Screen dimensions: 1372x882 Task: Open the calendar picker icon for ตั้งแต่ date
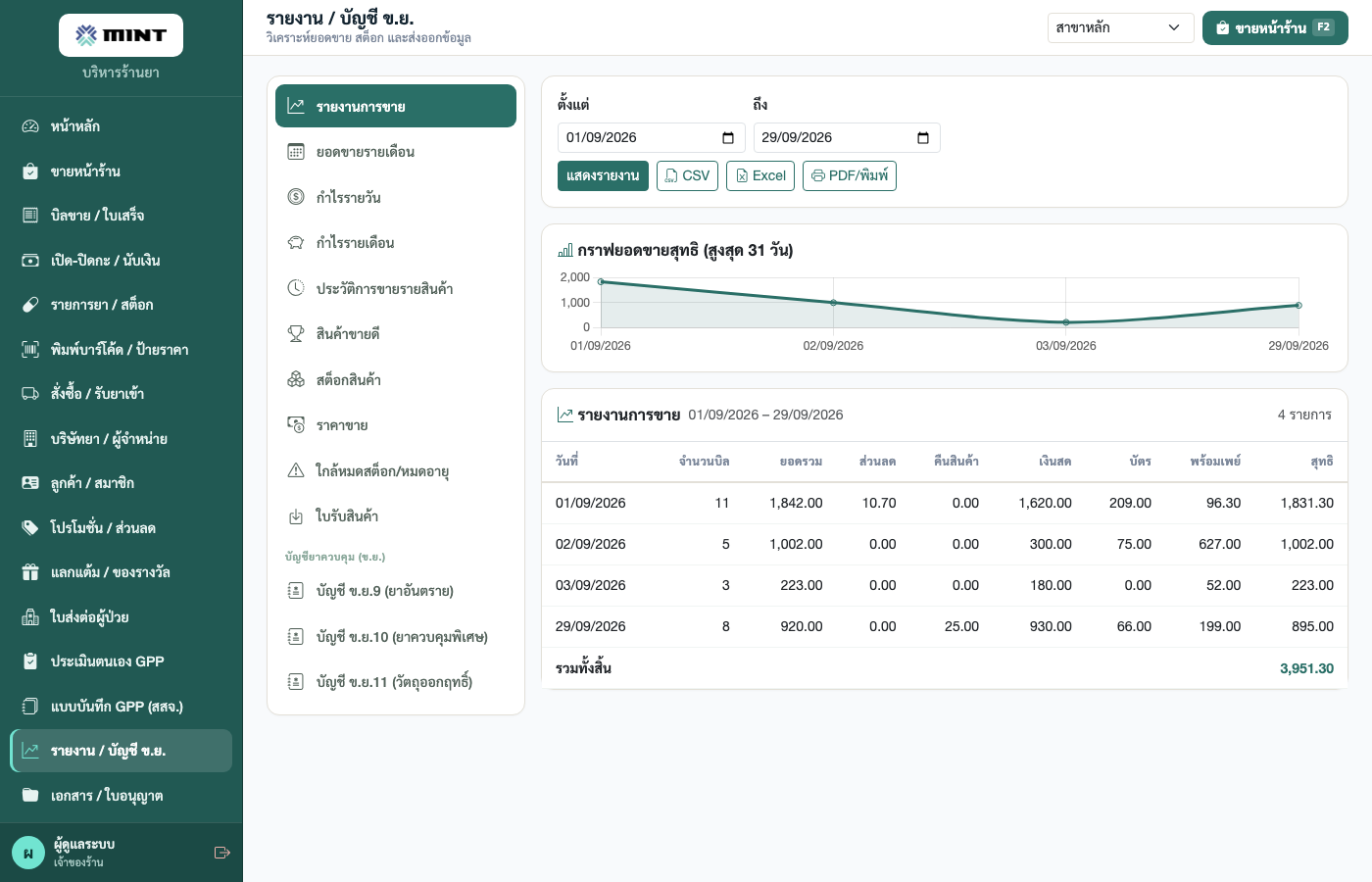click(728, 138)
